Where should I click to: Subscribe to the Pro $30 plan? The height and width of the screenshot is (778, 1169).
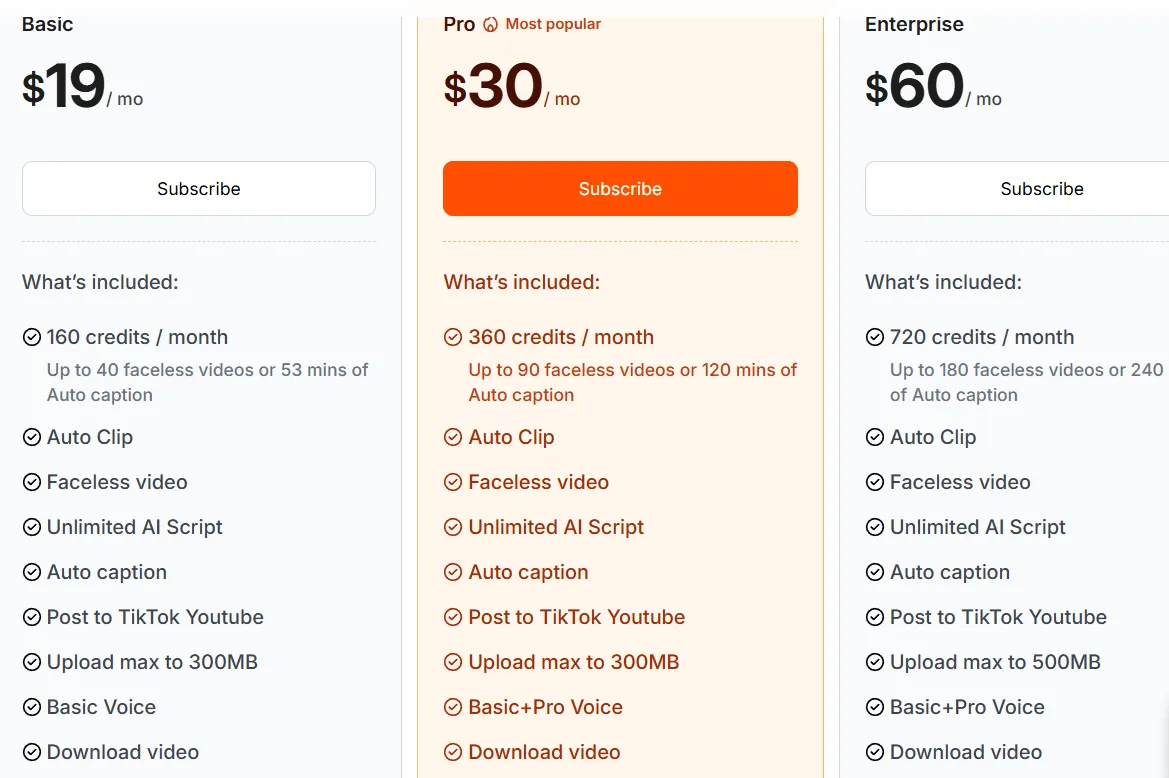tap(620, 189)
